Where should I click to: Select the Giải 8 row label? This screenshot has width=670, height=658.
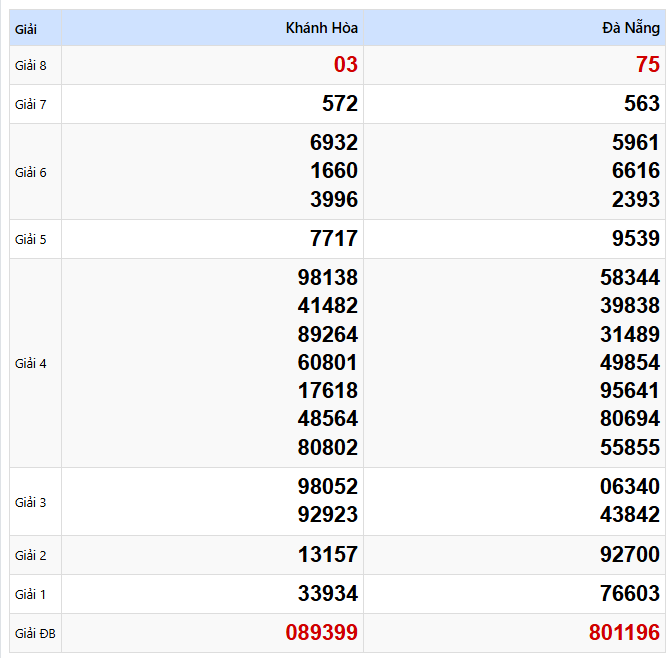click(30, 65)
